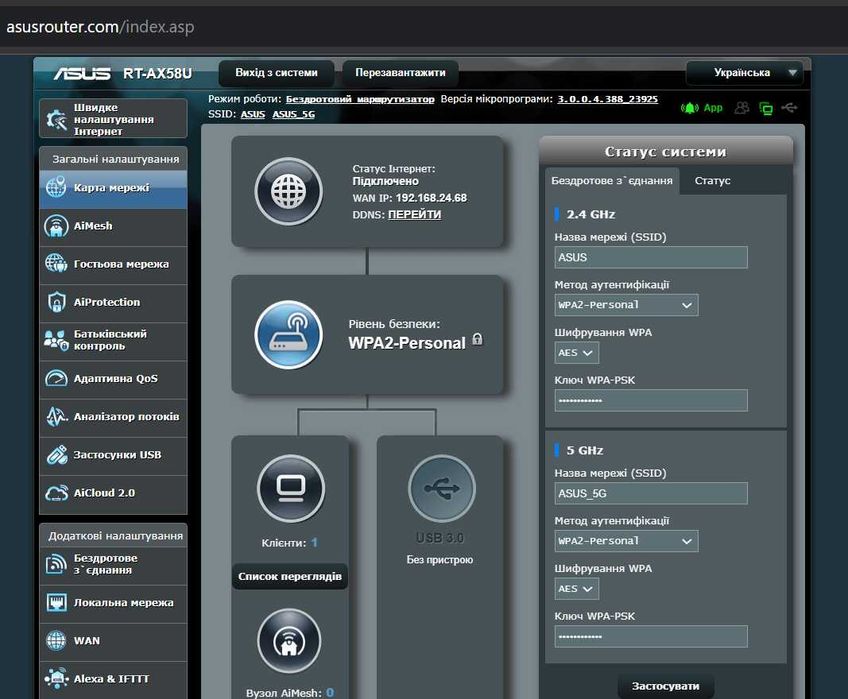This screenshot has height=699, width=848.
Task: Open the ASUS App notification icon
Action: pos(701,108)
